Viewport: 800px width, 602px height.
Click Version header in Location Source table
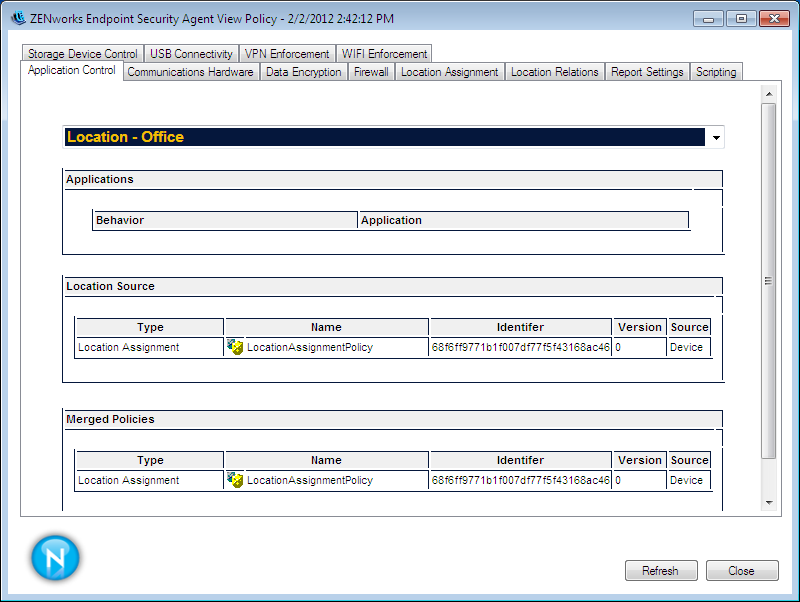tap(640, 328)
